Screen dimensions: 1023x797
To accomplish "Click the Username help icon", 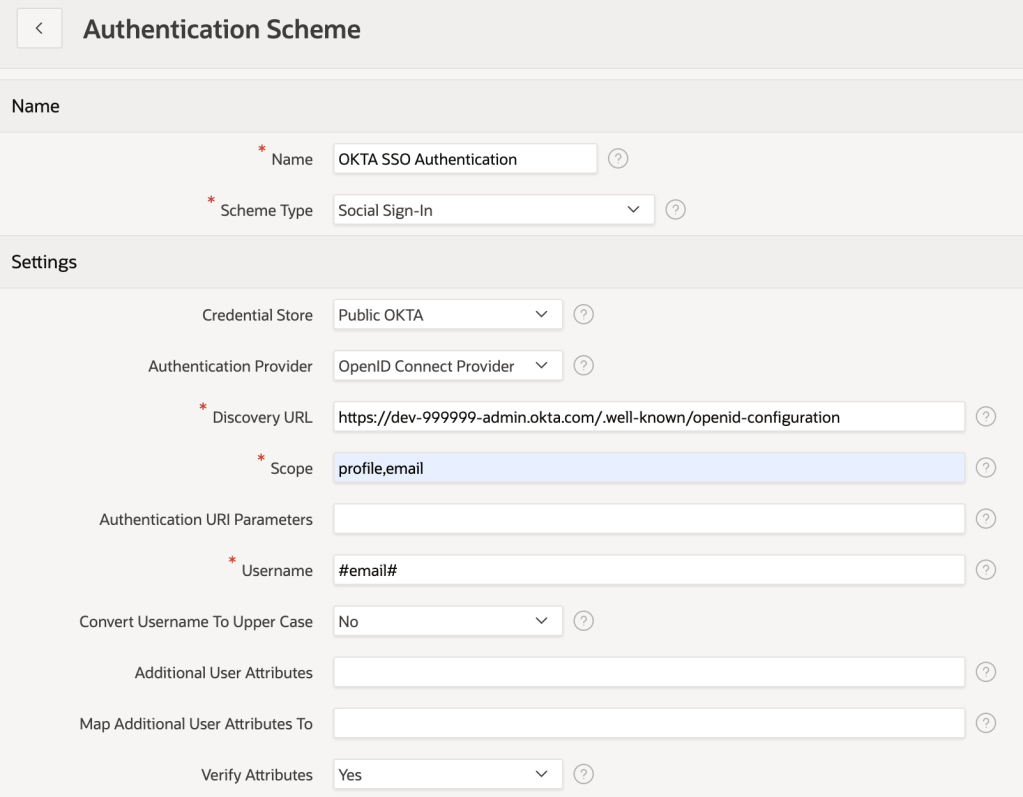I will (x=985, y=569).
